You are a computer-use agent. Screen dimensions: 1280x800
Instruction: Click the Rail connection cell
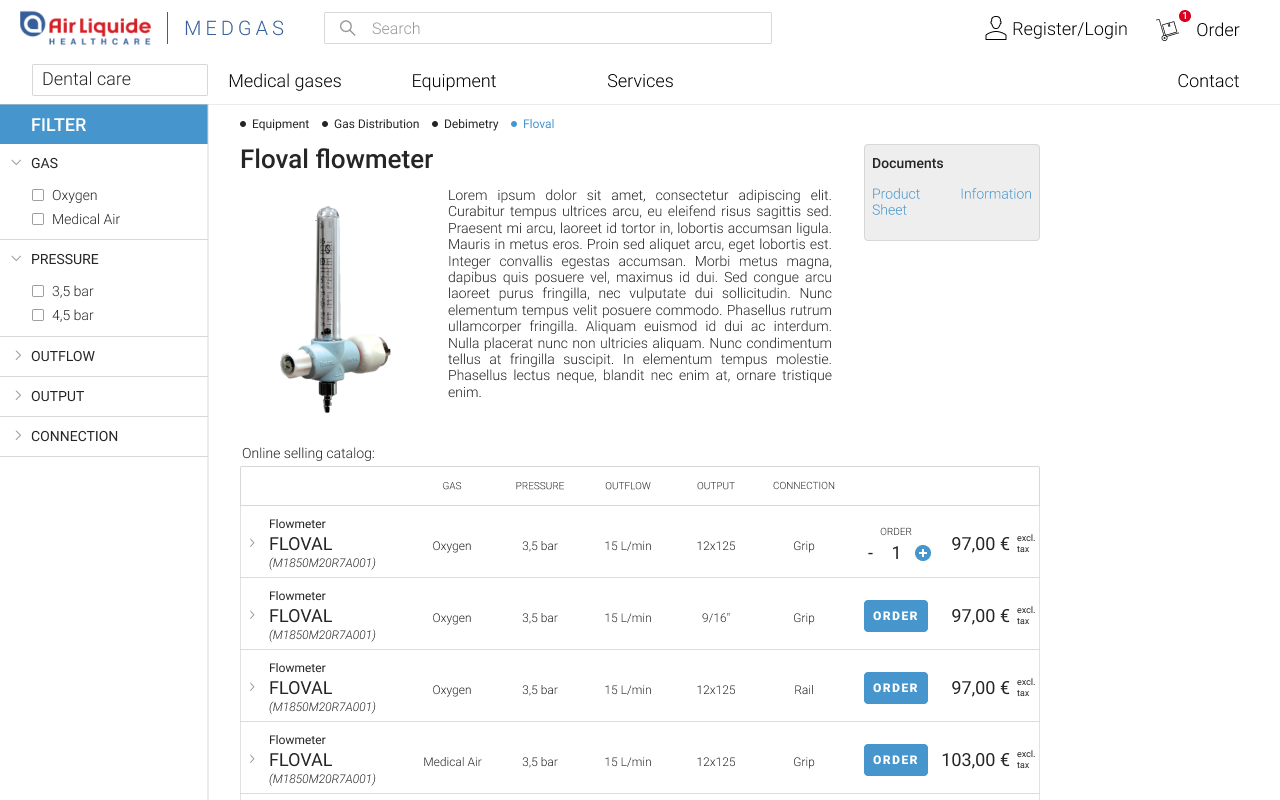pyautogui.click(x=804, y=690)
